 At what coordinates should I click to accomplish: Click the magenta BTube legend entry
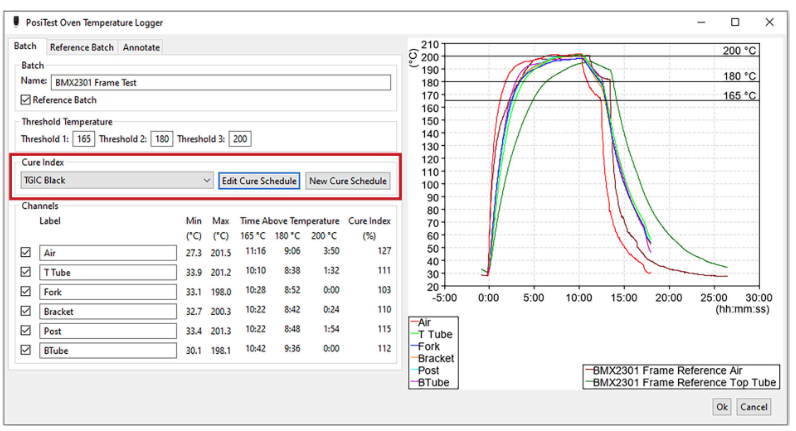[x=430, y=382]
